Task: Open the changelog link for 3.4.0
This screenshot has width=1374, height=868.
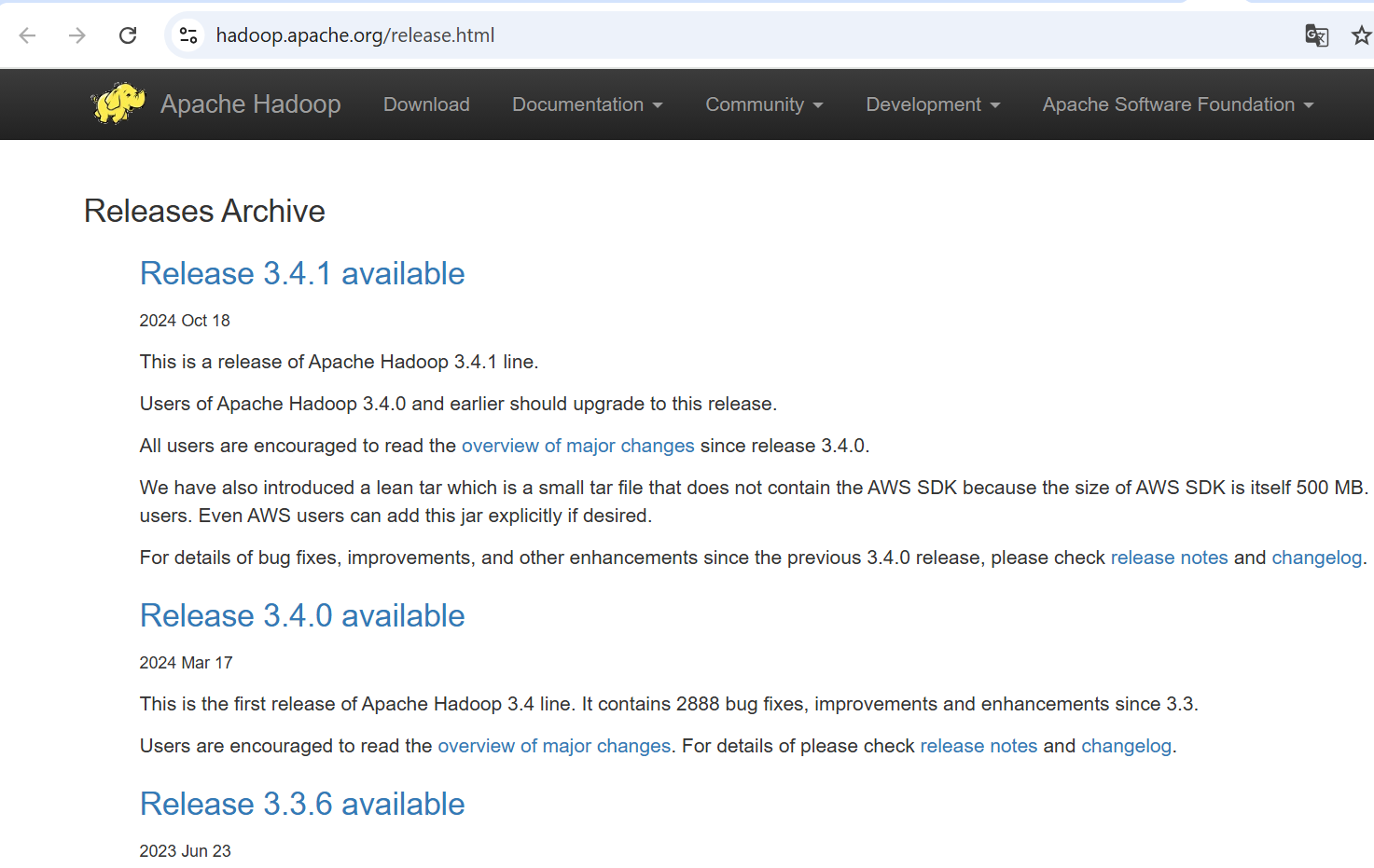Action: click(1126, 746)
